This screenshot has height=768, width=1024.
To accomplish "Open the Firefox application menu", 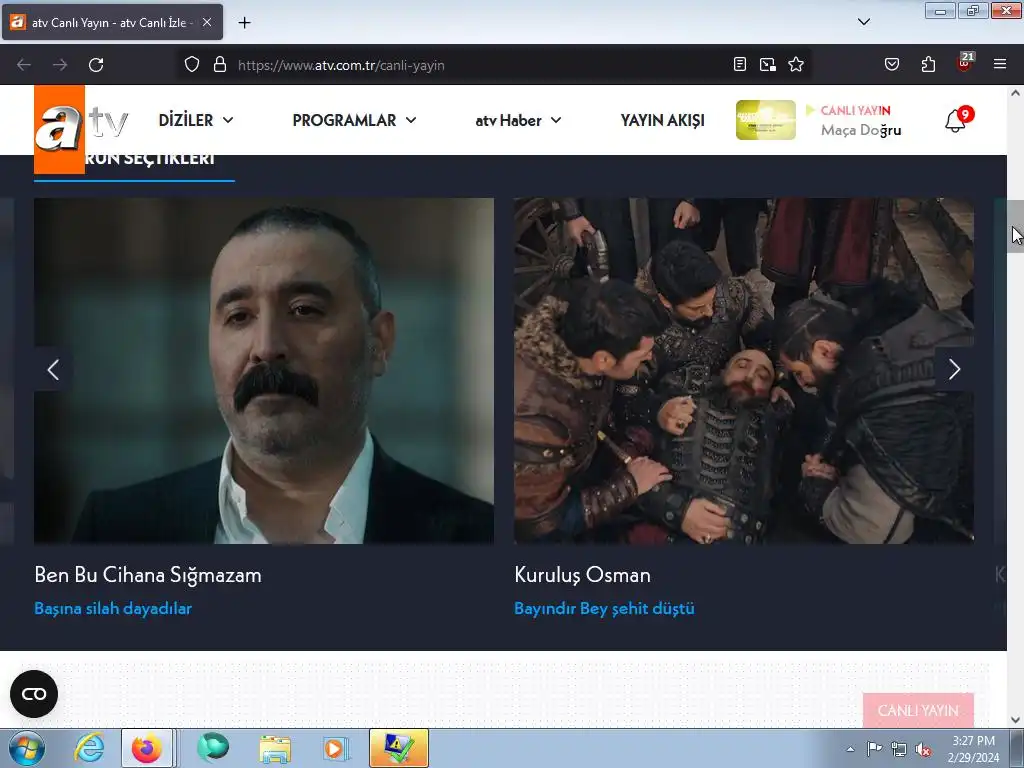I will point(1000,65).
